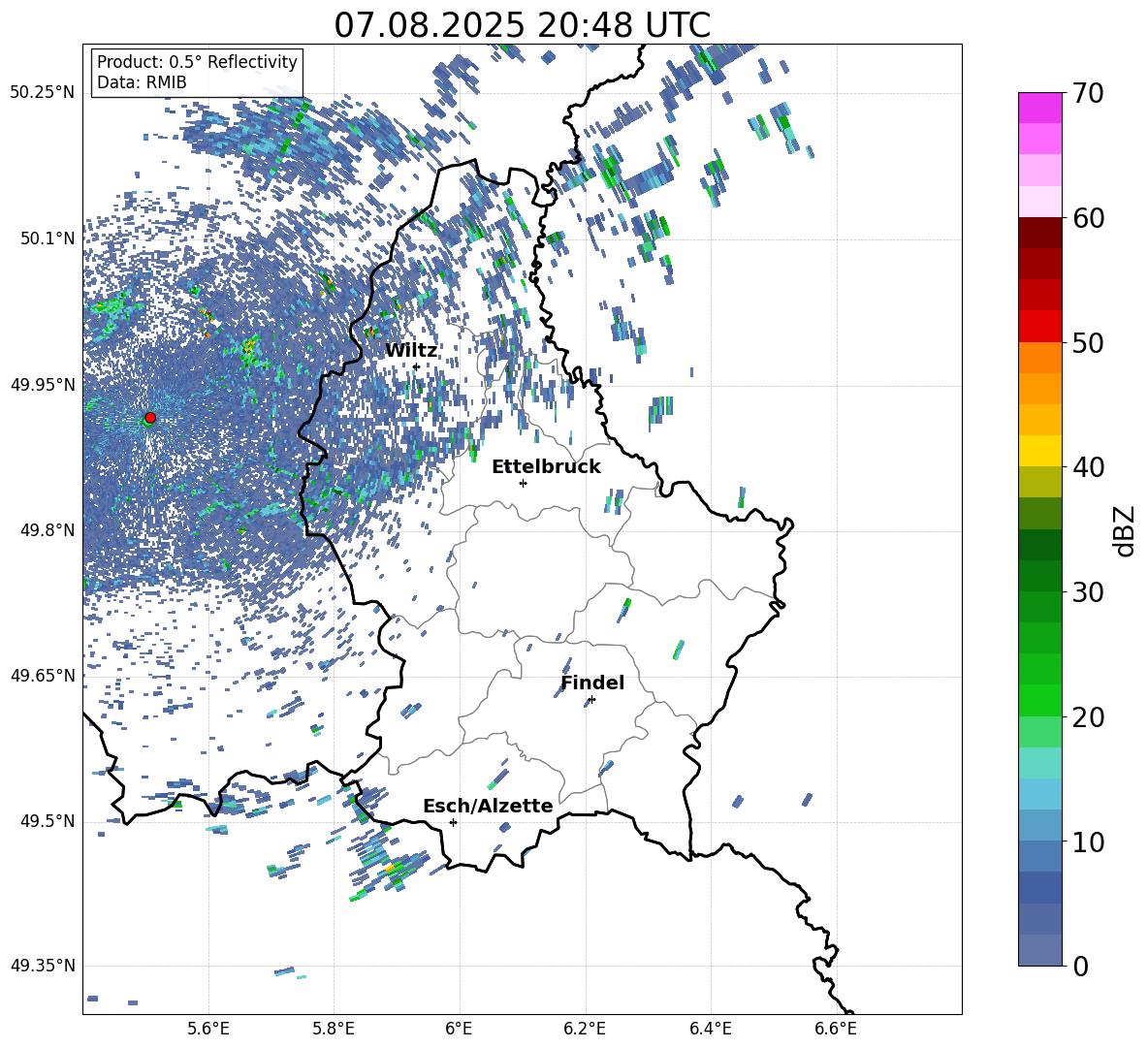Click the colorbar tick value 0
1148x1048 pixels.
1080,966
